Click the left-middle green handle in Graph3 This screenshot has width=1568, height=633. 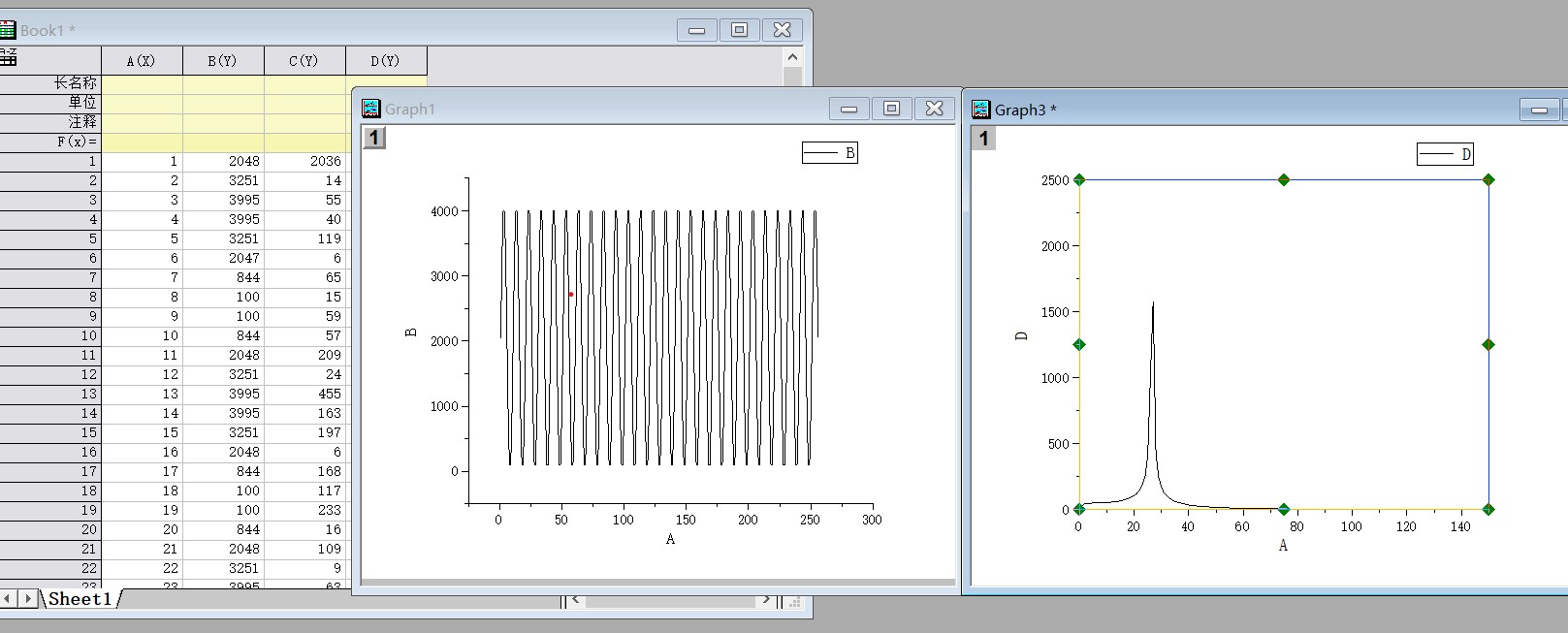1079,345
